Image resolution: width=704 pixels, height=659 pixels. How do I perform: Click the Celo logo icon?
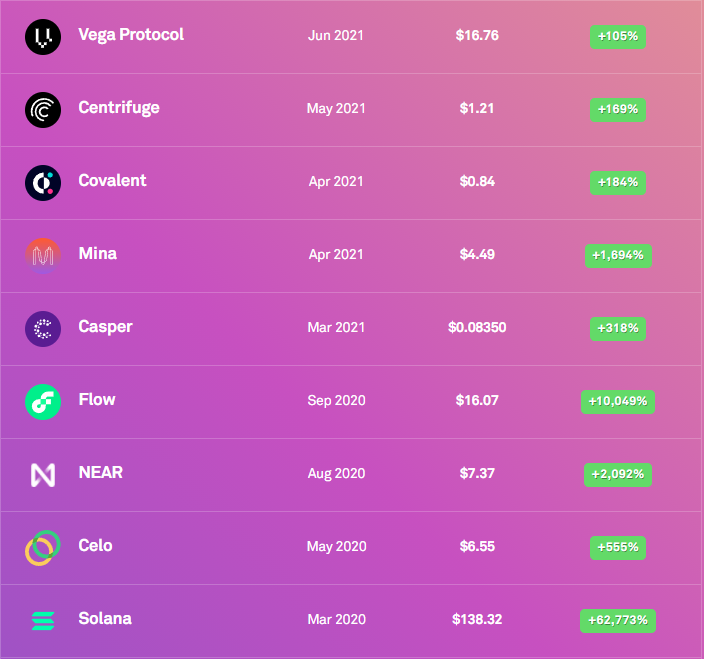[x=42, y=548]
